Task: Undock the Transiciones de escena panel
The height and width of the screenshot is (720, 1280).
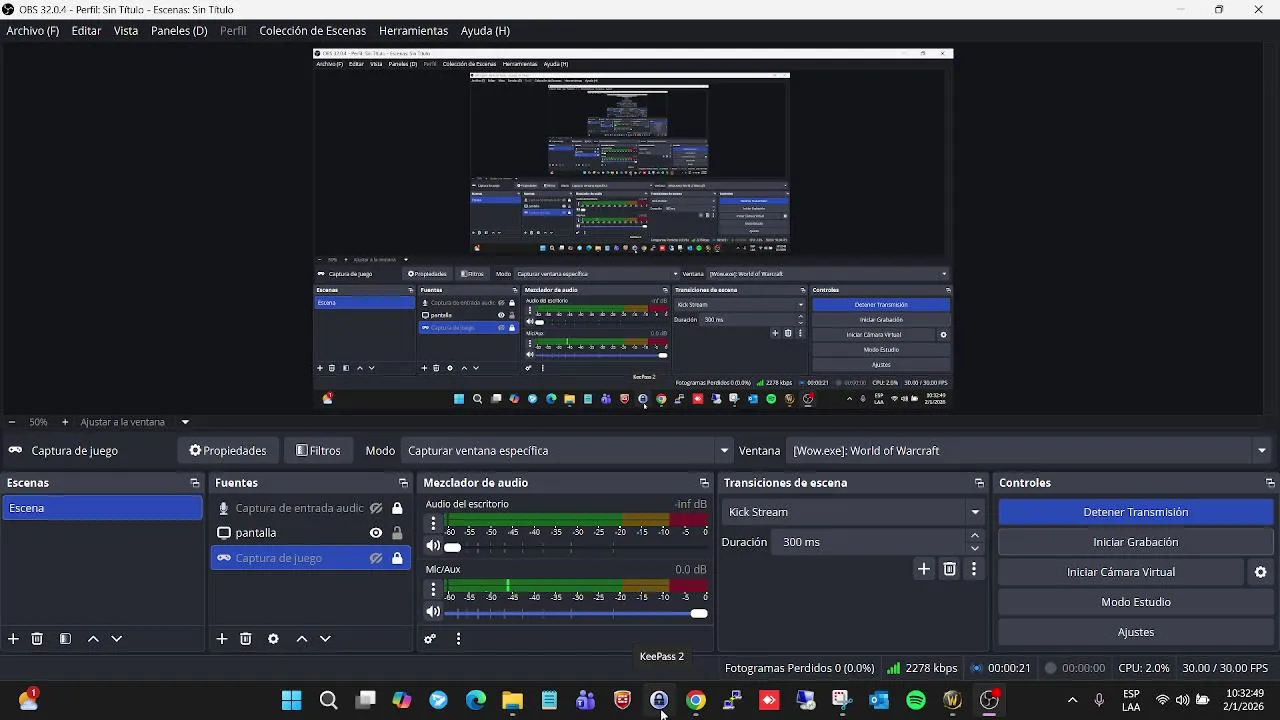Action: point(979,483)
